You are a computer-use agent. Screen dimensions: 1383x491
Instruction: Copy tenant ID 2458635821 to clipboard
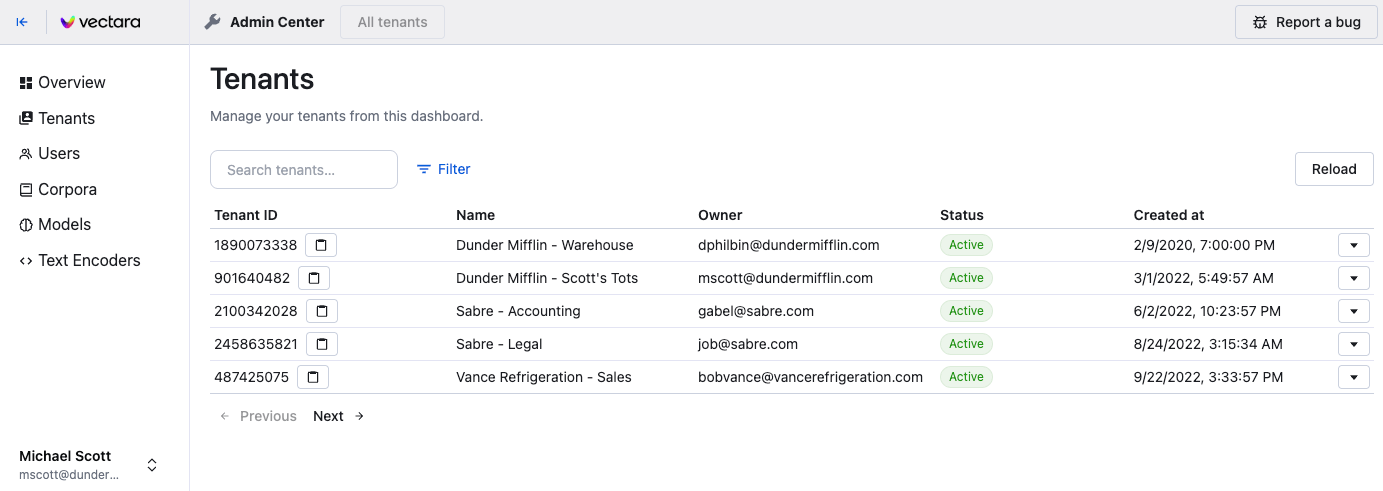click(x=322, y=344)
